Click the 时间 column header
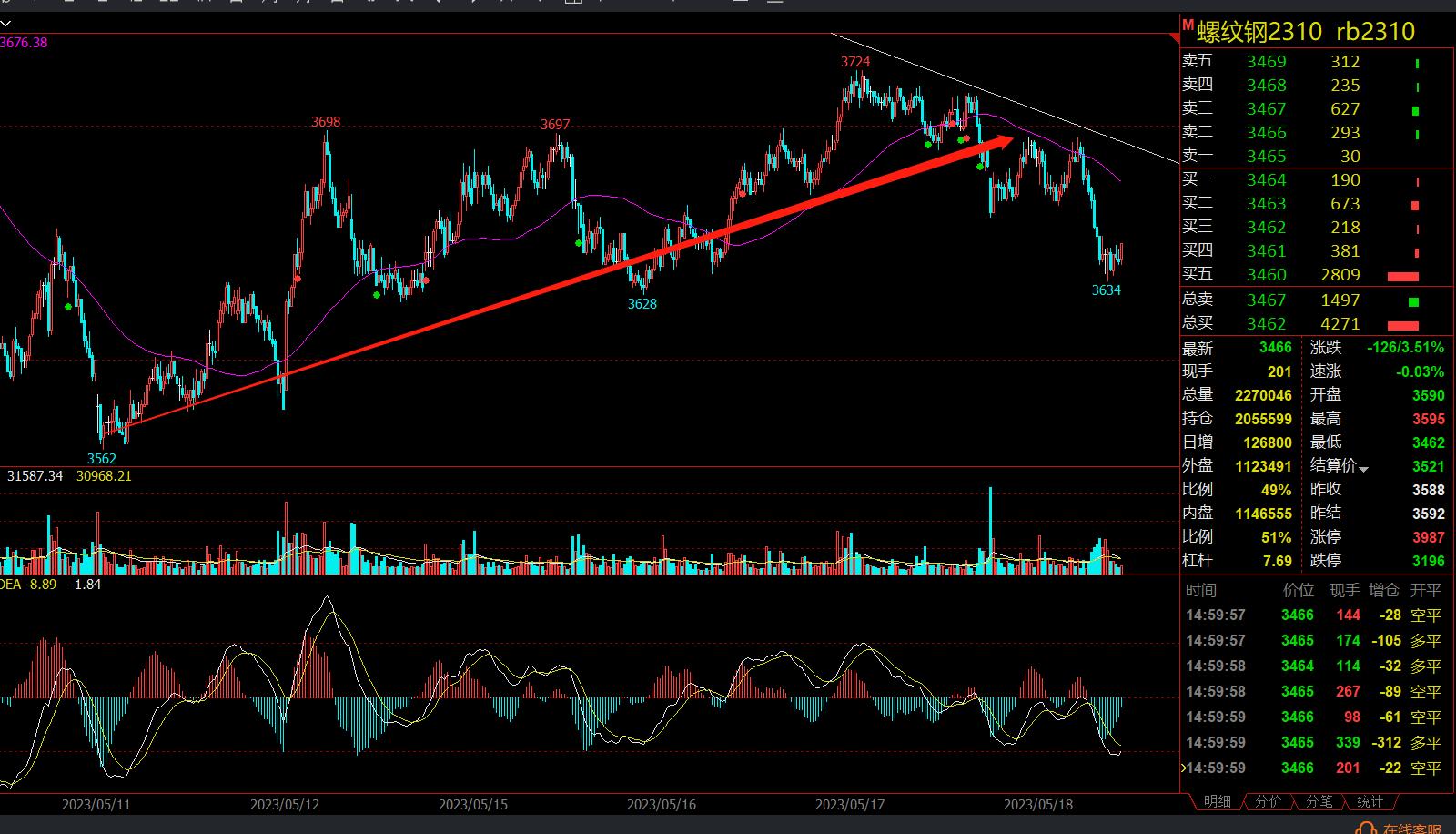 pos(1200,590)
